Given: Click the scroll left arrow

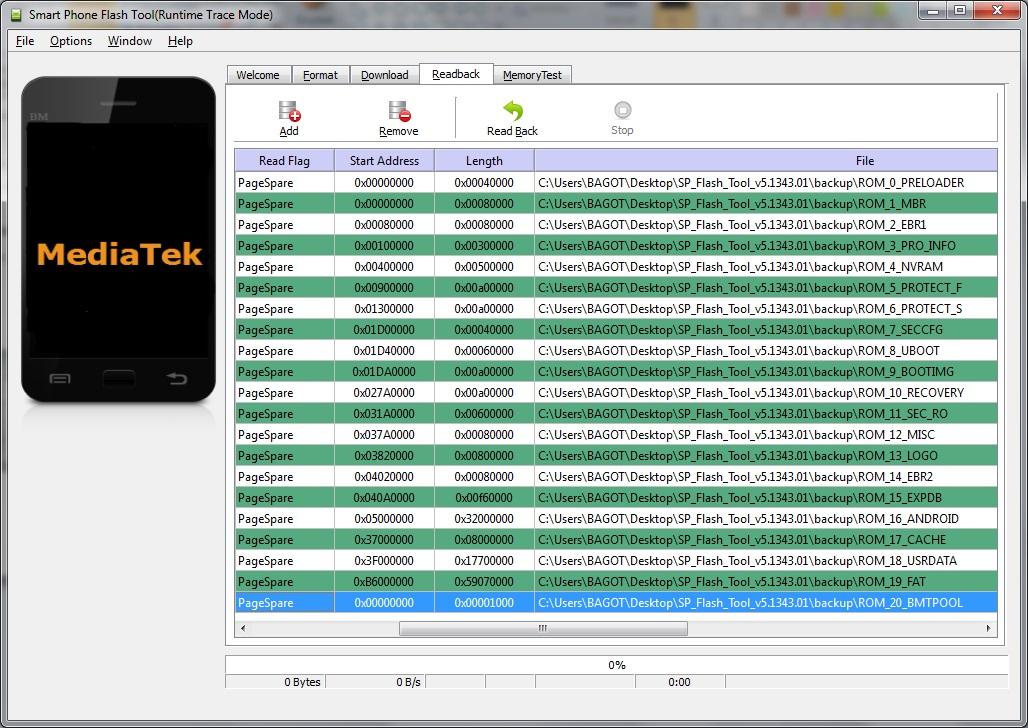Looking at the screenshot, I should click(x=243, y=628).
